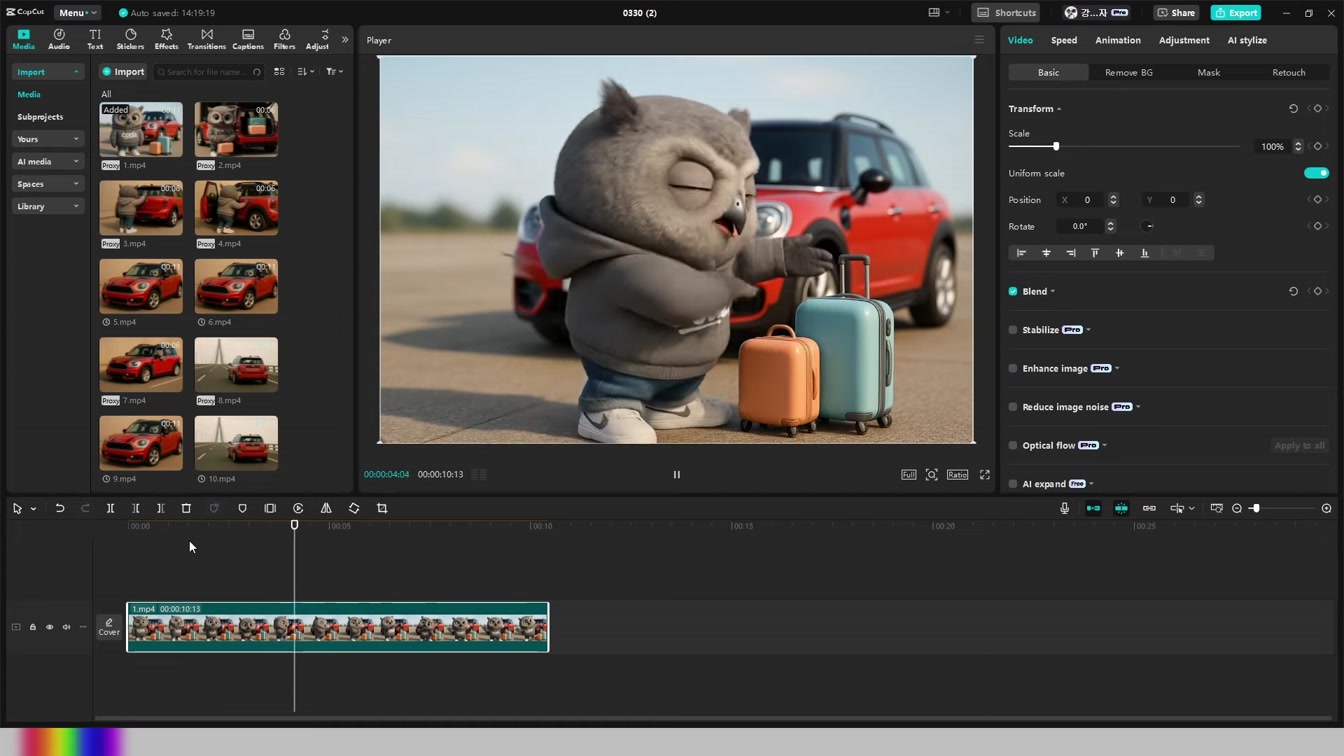Viewport: 1344px width, 756px height.
Task: Click the Share button
Action: pos(1176,13)
